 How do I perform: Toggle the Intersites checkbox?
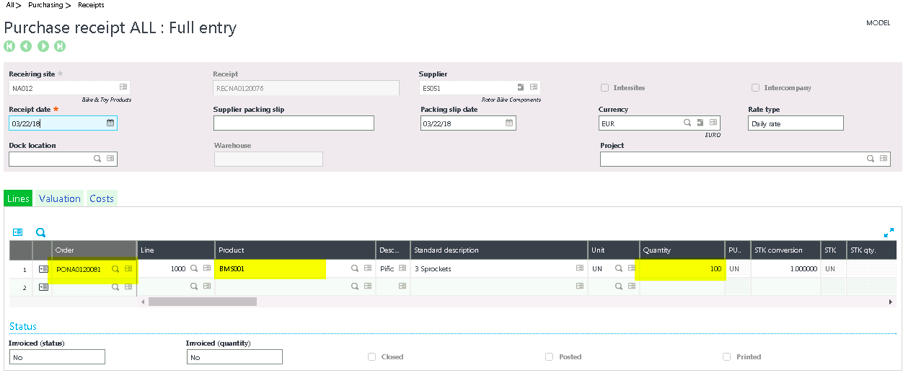tap(604, 88)
